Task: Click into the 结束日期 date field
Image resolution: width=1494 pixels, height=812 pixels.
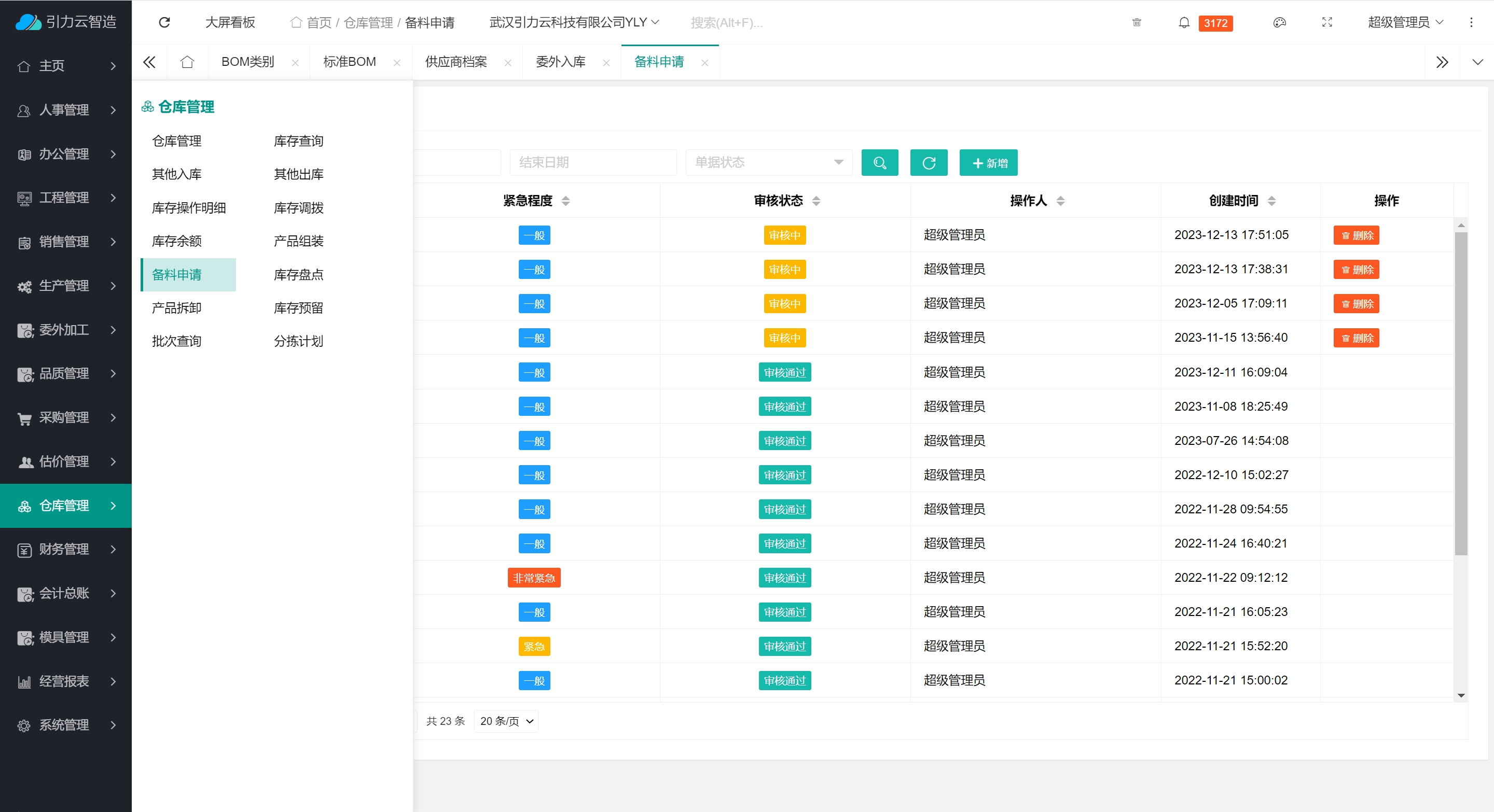Action: point(592,163)
